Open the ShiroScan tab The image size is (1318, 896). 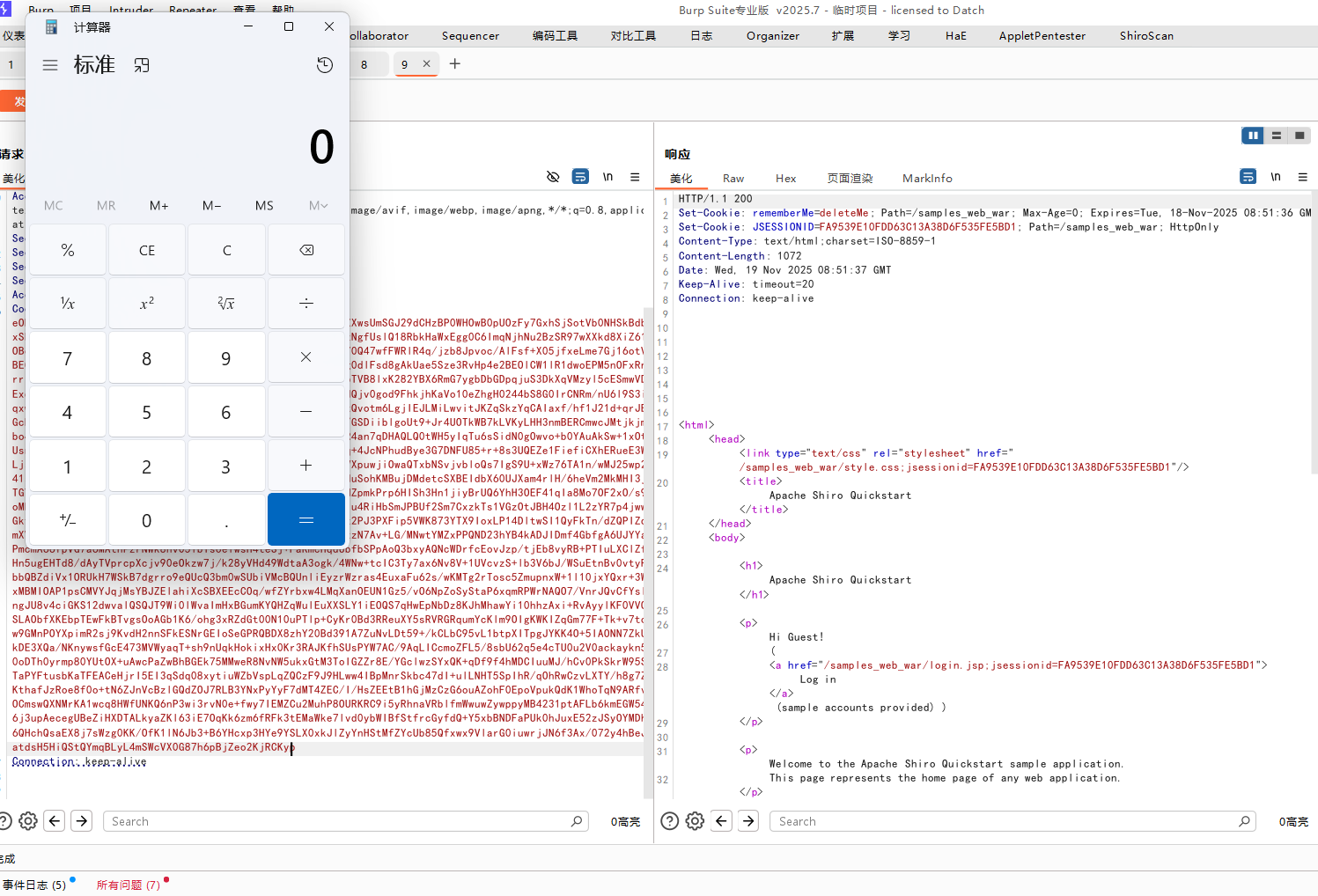[x=1146, y=36]
